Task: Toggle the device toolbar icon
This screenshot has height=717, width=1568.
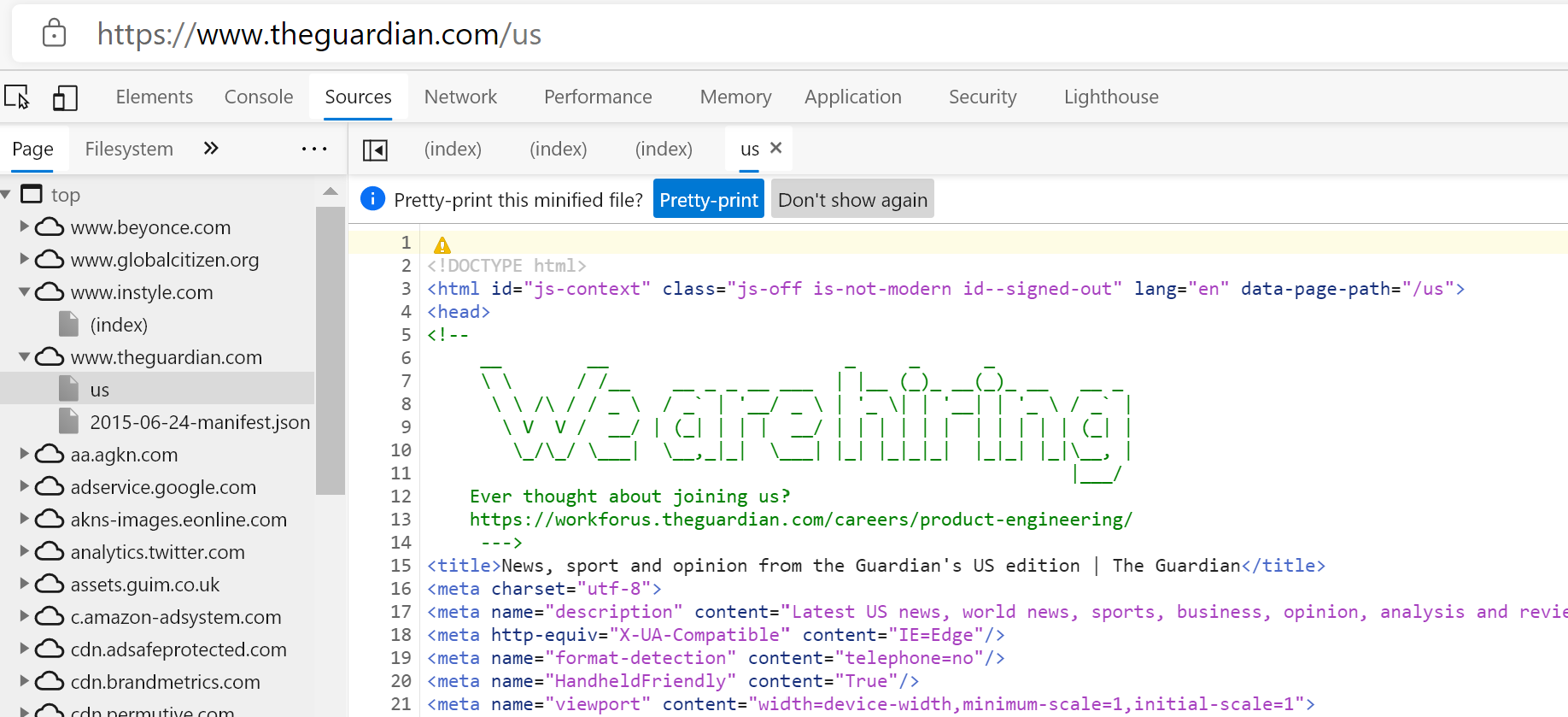Action: 65,97
